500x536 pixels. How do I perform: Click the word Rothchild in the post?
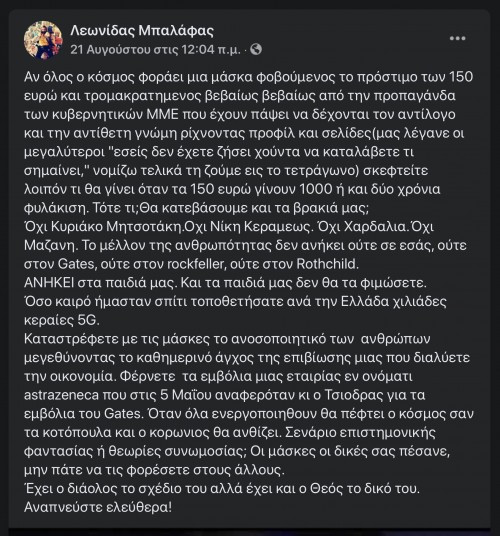point(328,264)
